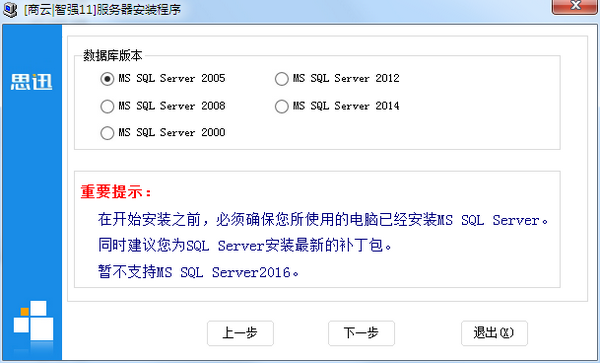600x363 pixels.
Task: Exit installer via 退出(X) button
Action: 494,333
